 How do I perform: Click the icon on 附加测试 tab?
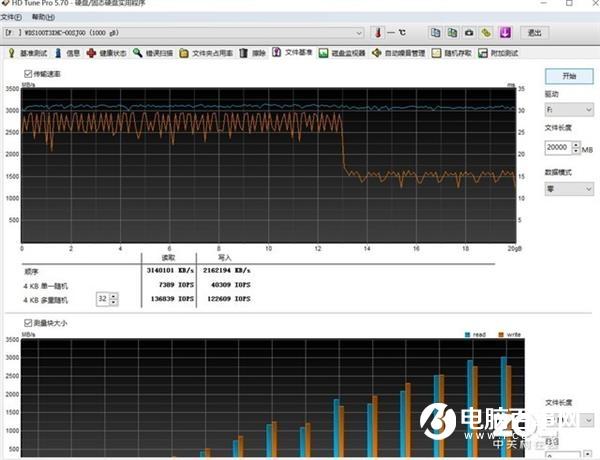point(483,53)
